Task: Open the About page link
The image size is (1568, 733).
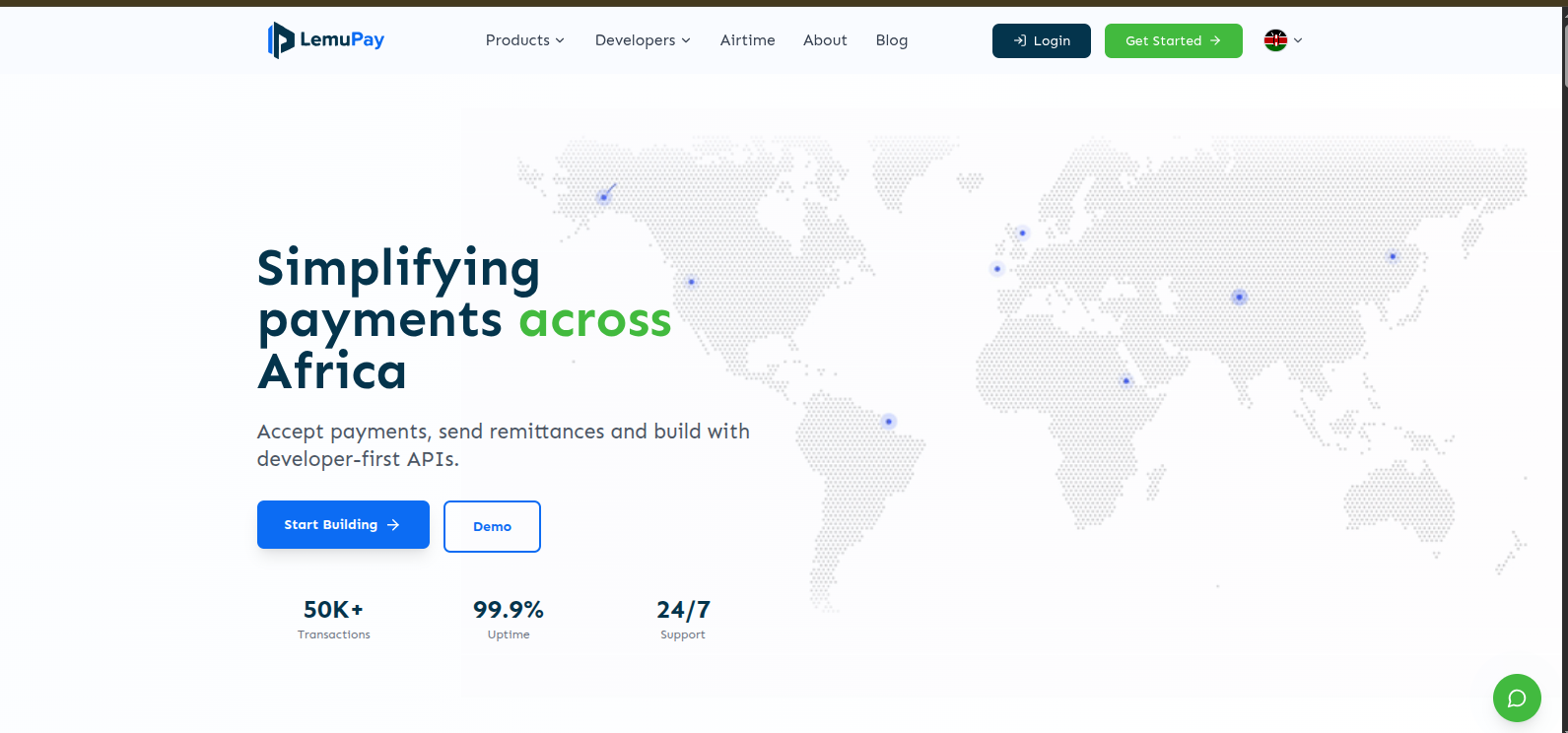Action: pyautogui.click(x=825, y=40)
